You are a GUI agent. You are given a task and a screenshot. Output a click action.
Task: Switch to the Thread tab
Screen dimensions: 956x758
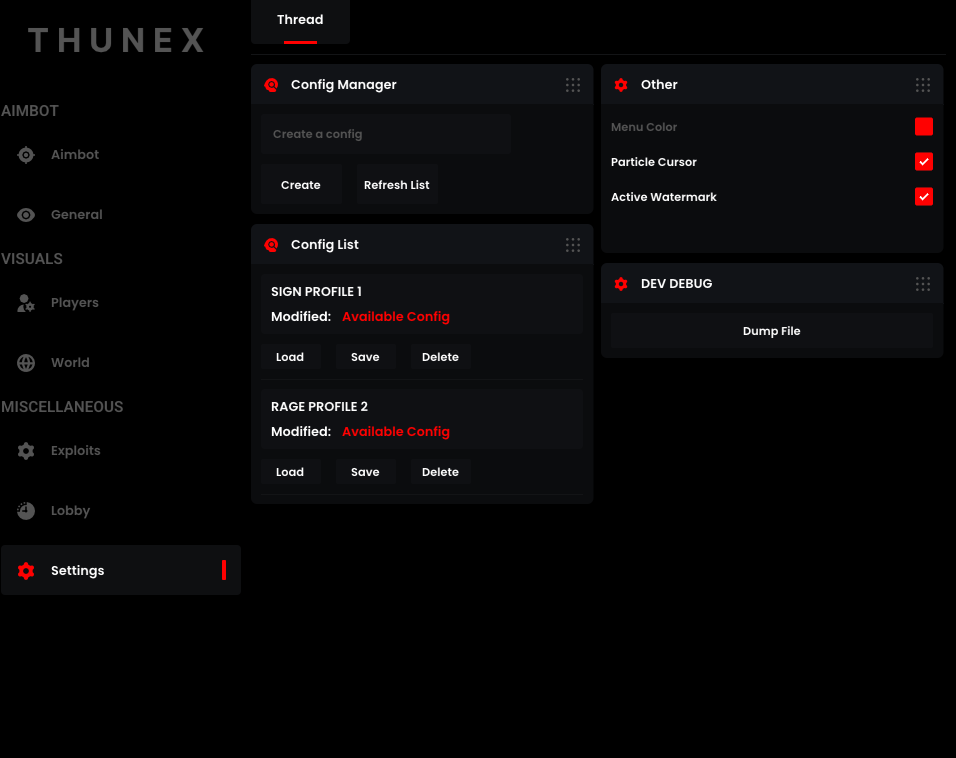coord(299,19)
